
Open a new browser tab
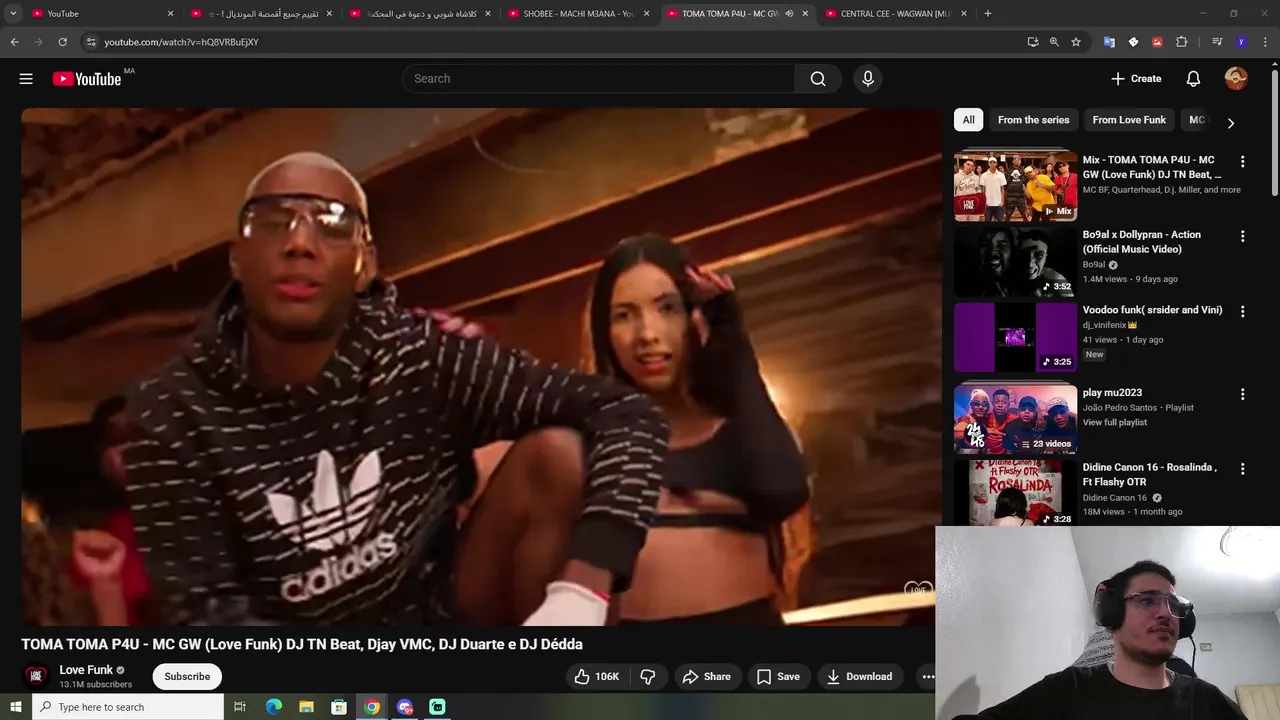tap(987, 14)
